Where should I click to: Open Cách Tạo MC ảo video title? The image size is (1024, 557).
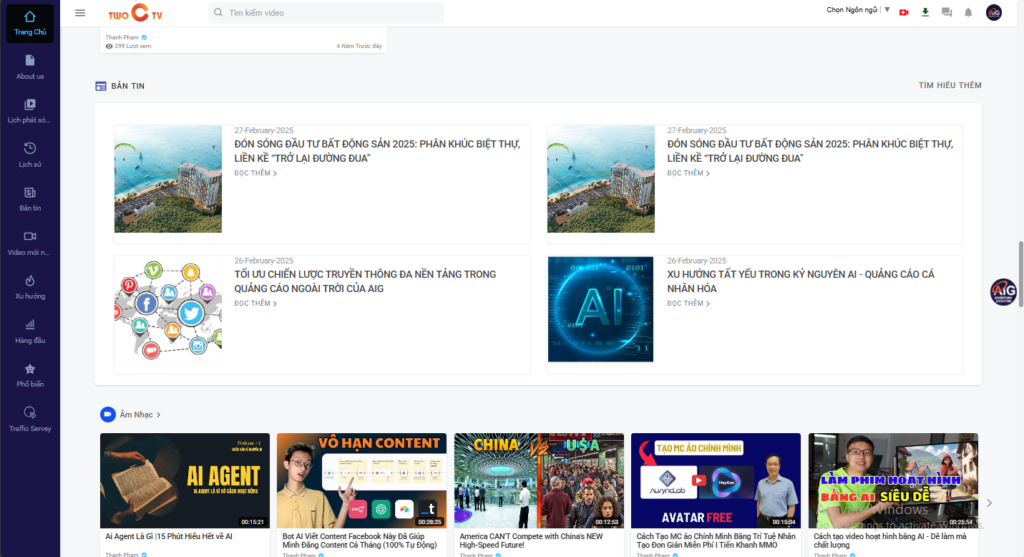(716, 541)
